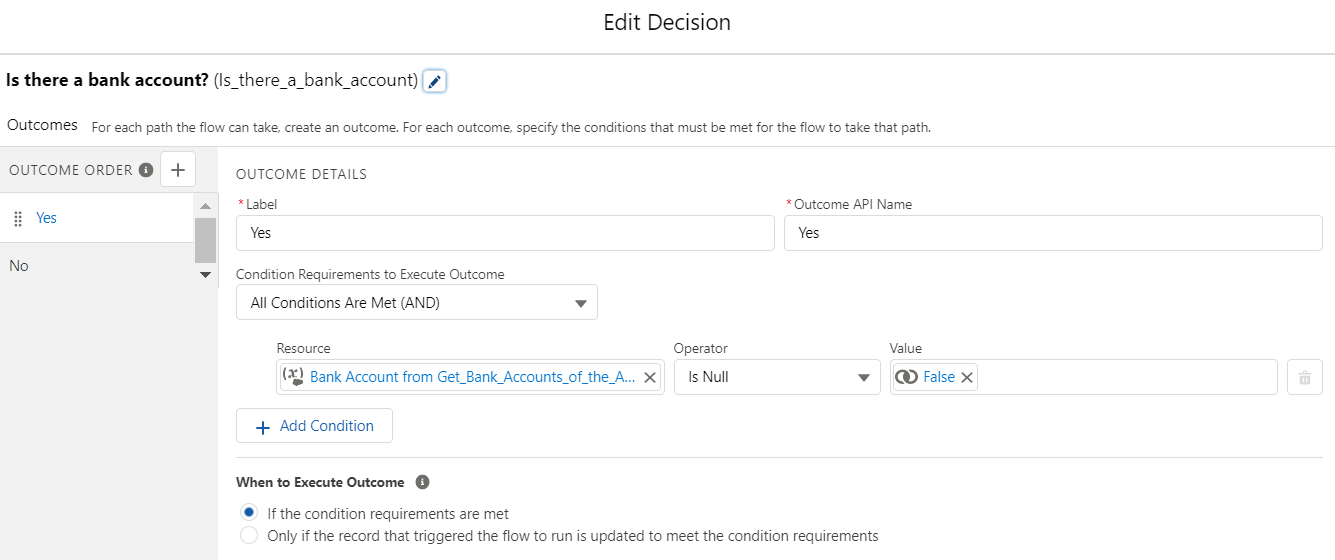Image resolution: width=1335 pixels, height=560 pixels.
Task: Click the Add Condition button
Action: 314,426
